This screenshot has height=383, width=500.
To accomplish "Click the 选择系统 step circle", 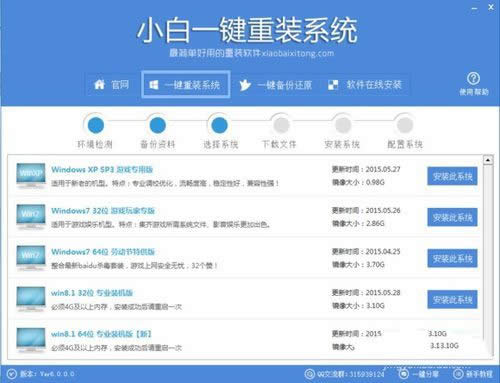I will tap(219, 125).
